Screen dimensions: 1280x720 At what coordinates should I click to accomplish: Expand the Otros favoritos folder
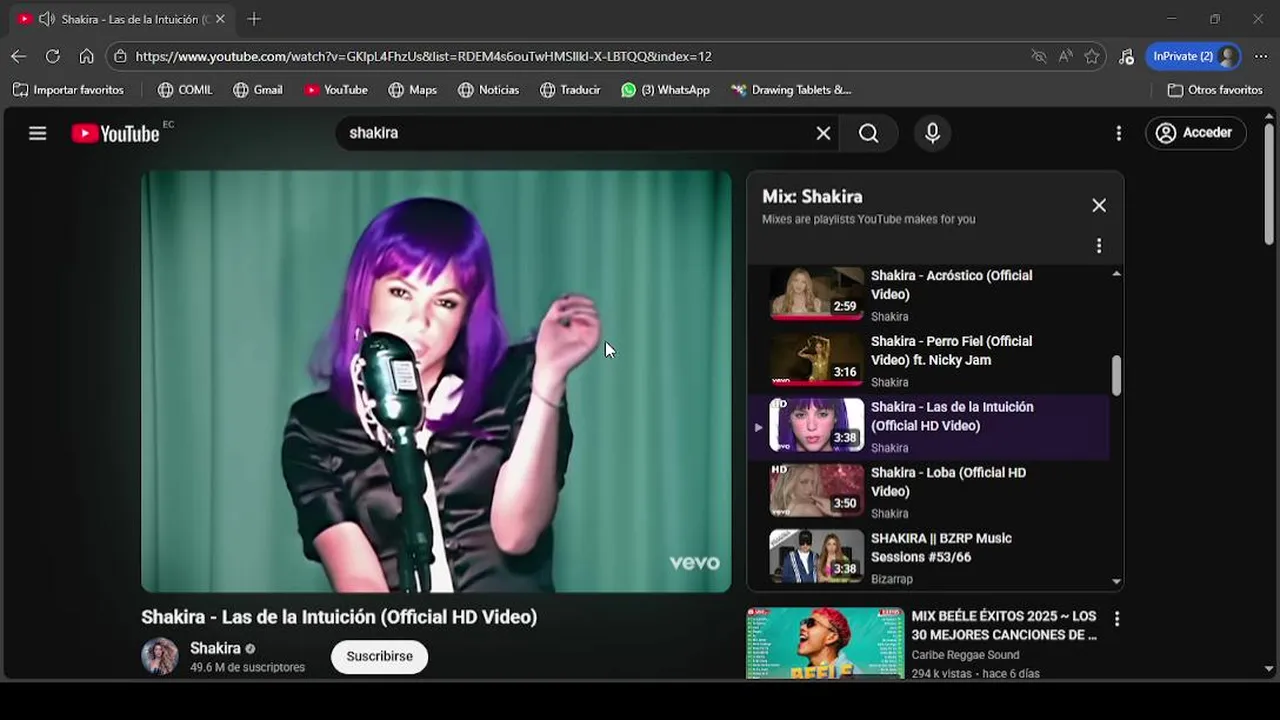(x=1215, y=90)
